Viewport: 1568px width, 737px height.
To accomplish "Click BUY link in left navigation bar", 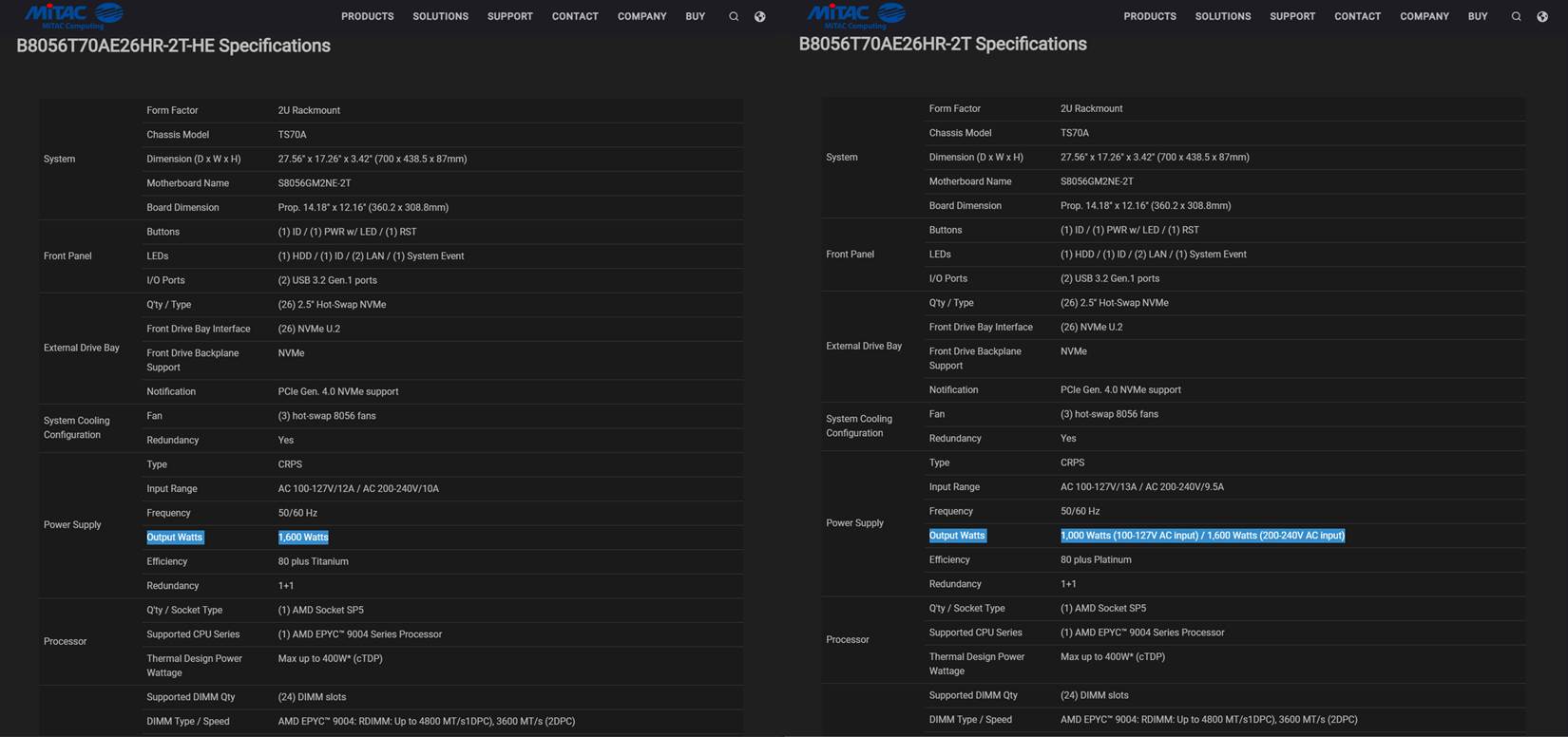I will [695, 16].
